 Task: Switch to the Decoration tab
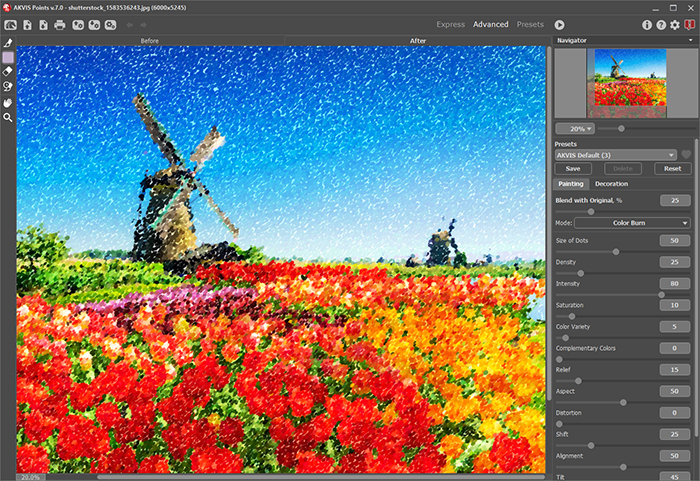[611, 184]
